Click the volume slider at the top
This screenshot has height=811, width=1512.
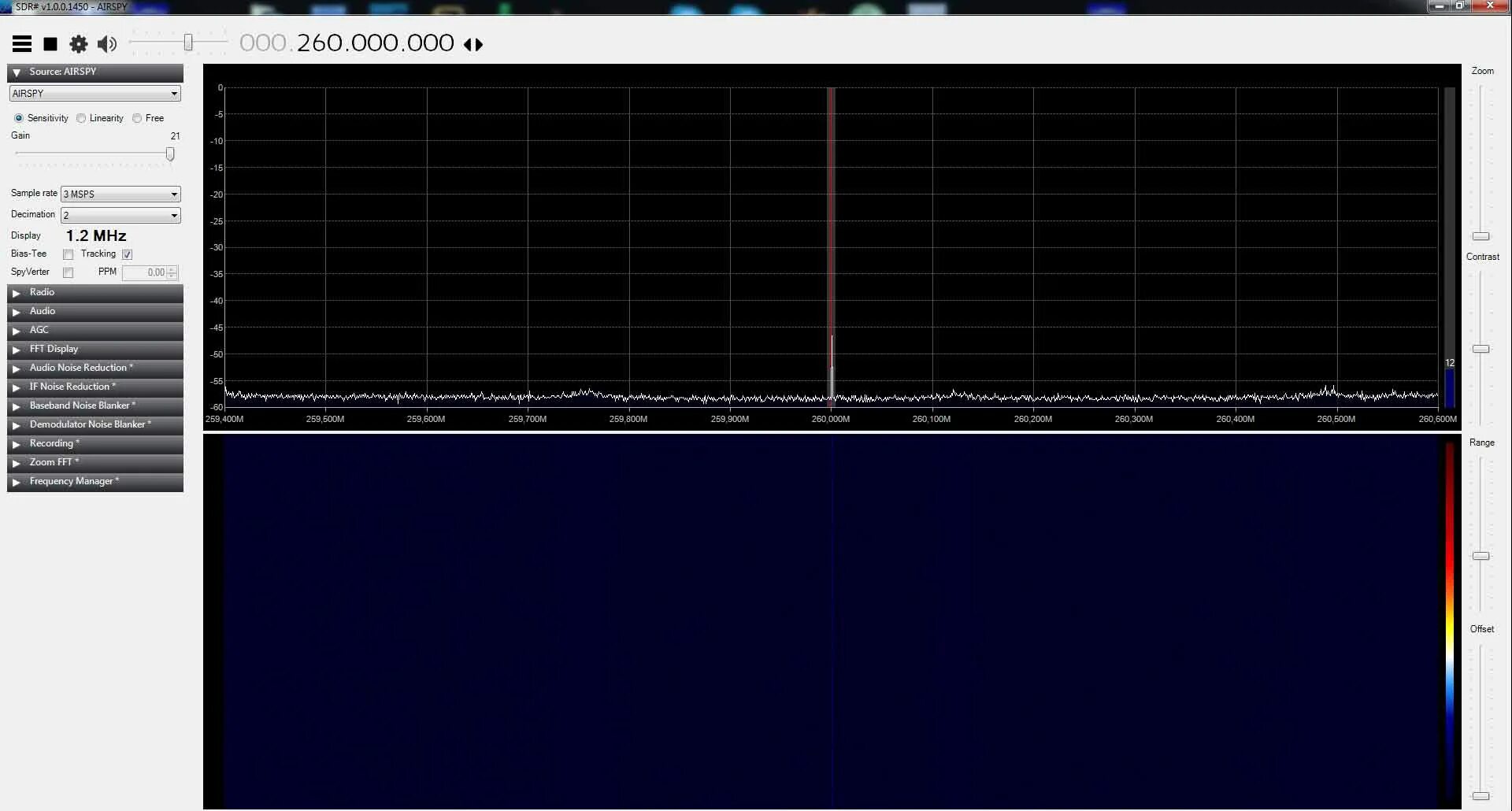[x=188, y=42]
